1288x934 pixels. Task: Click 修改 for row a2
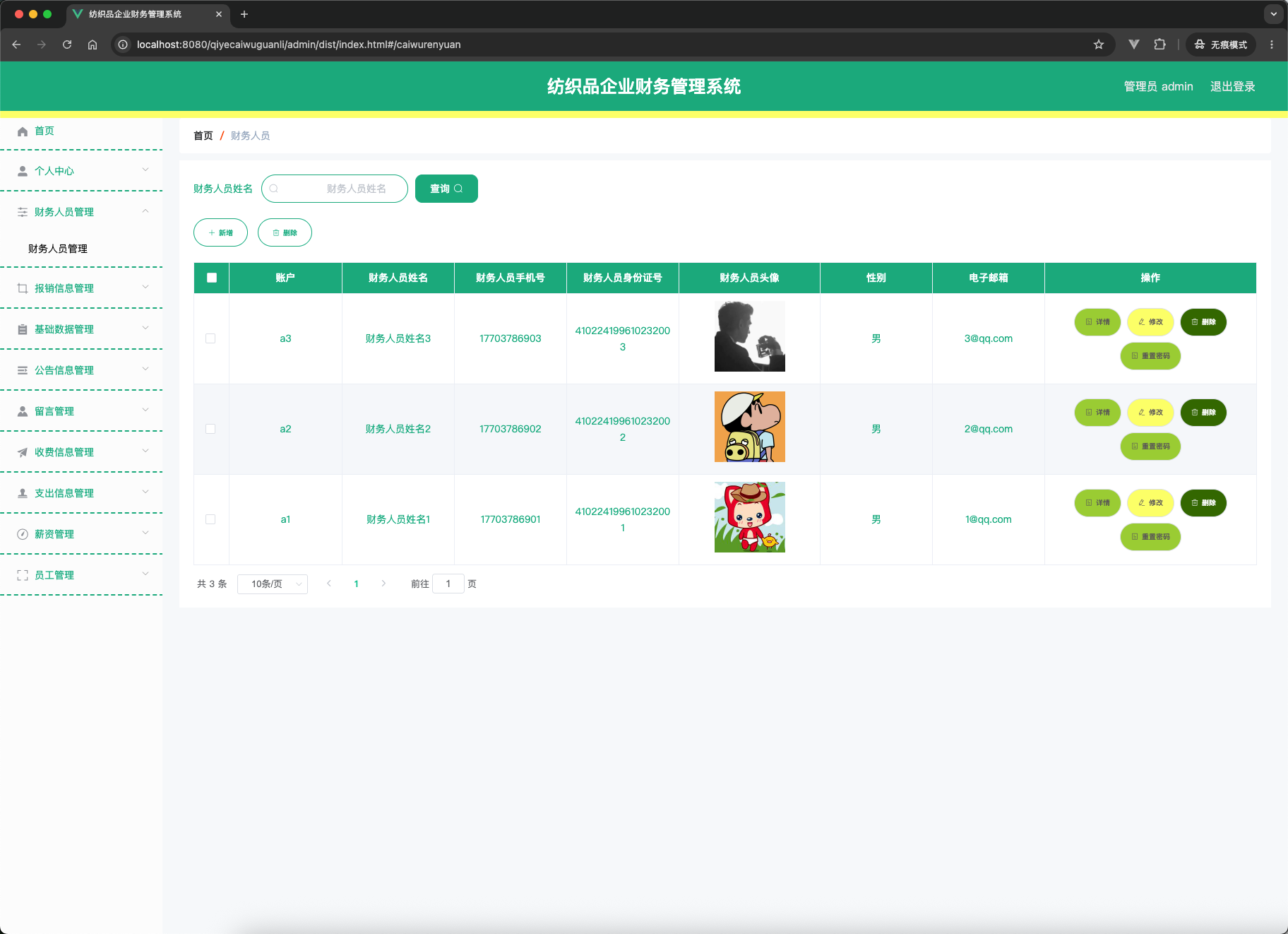[1150, 413]
